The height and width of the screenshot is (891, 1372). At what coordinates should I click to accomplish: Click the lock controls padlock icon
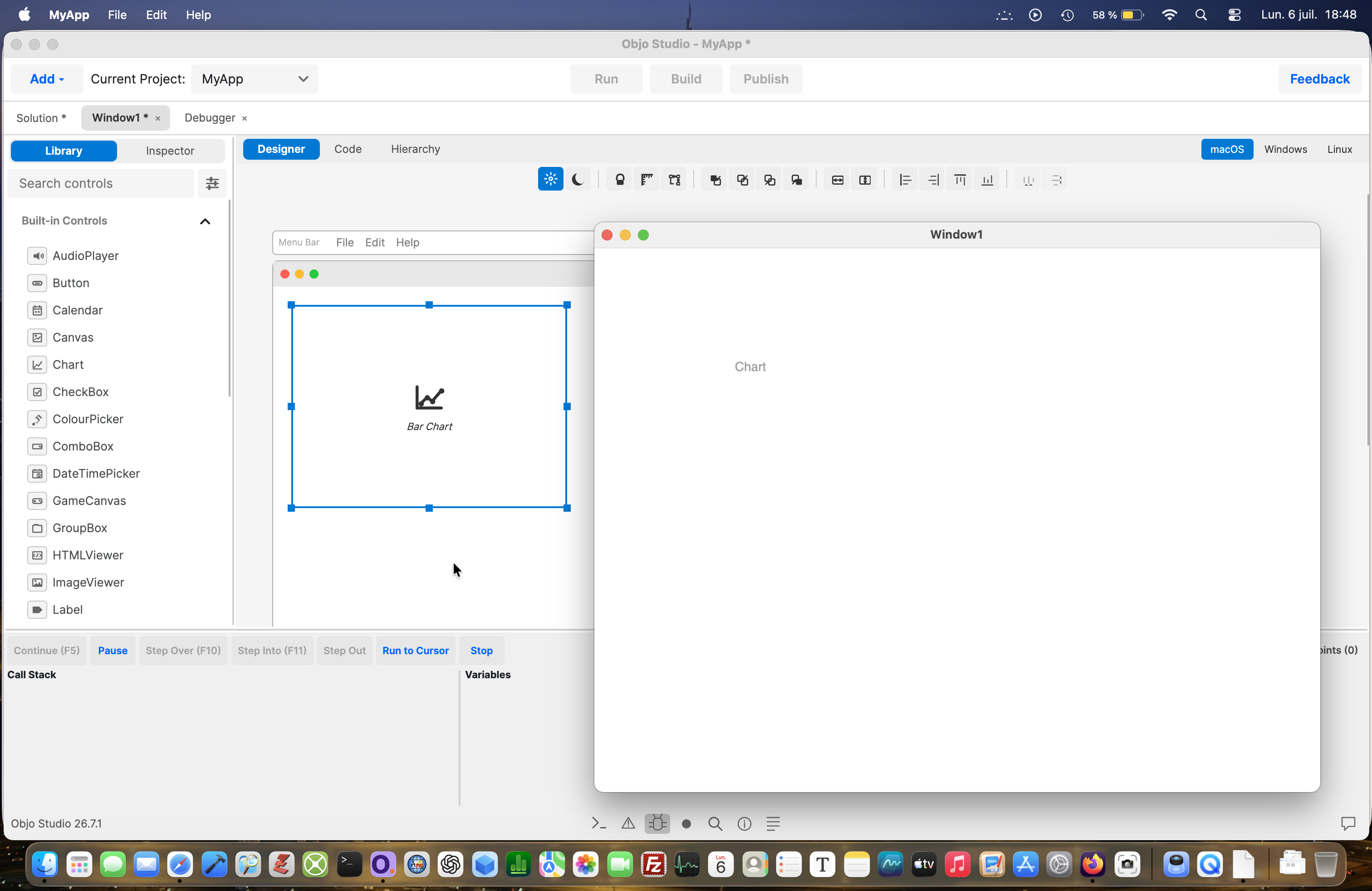[x=620, y=180]
